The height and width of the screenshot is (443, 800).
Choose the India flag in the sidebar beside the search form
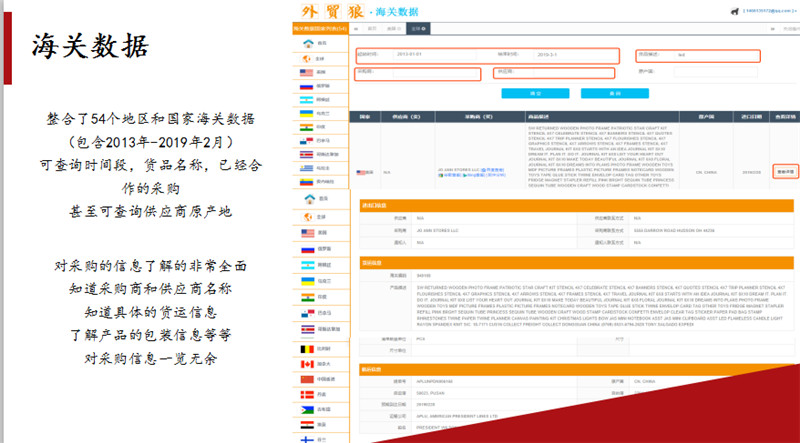click(306, 127)
